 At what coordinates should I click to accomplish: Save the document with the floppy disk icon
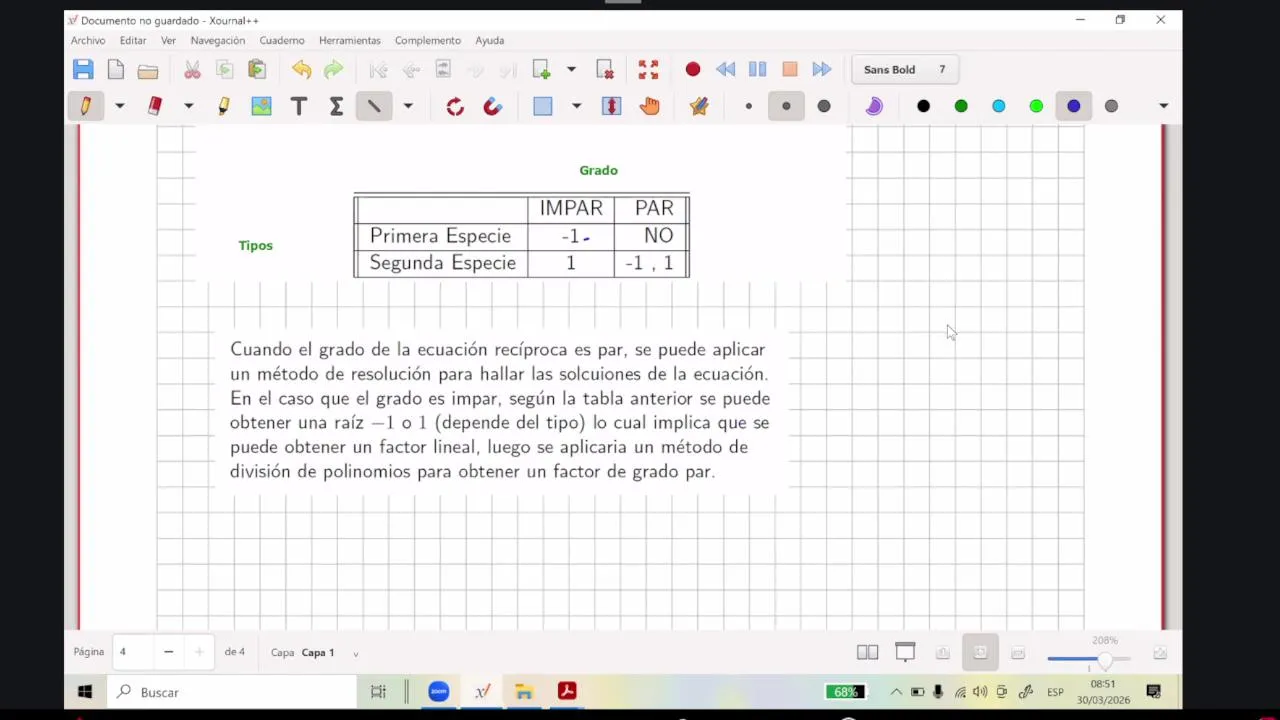[x=83, y=69]
